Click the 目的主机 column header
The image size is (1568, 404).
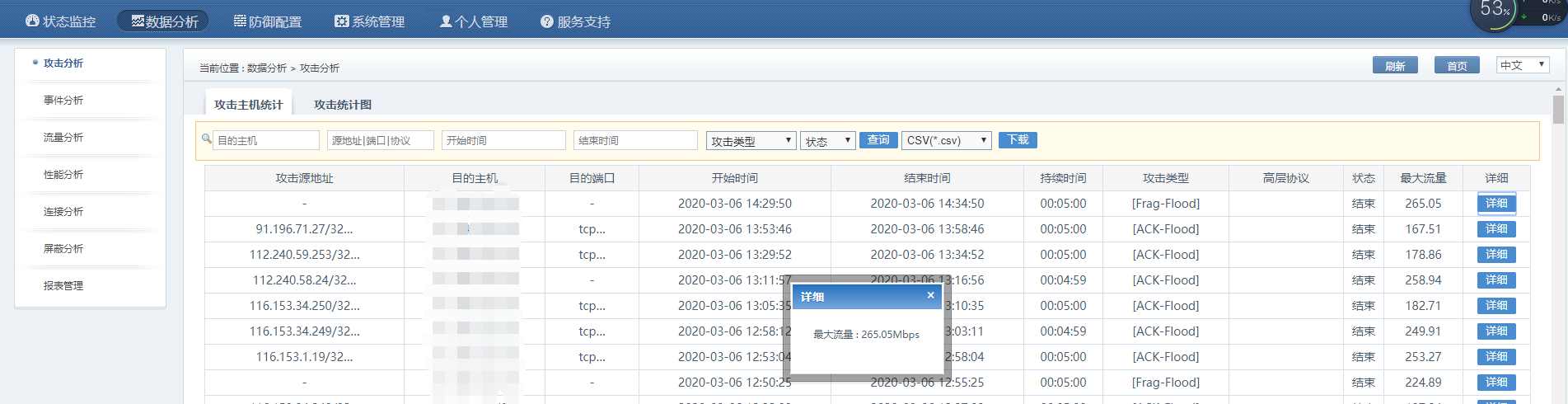pyautogui.click(x=475, y=178)
